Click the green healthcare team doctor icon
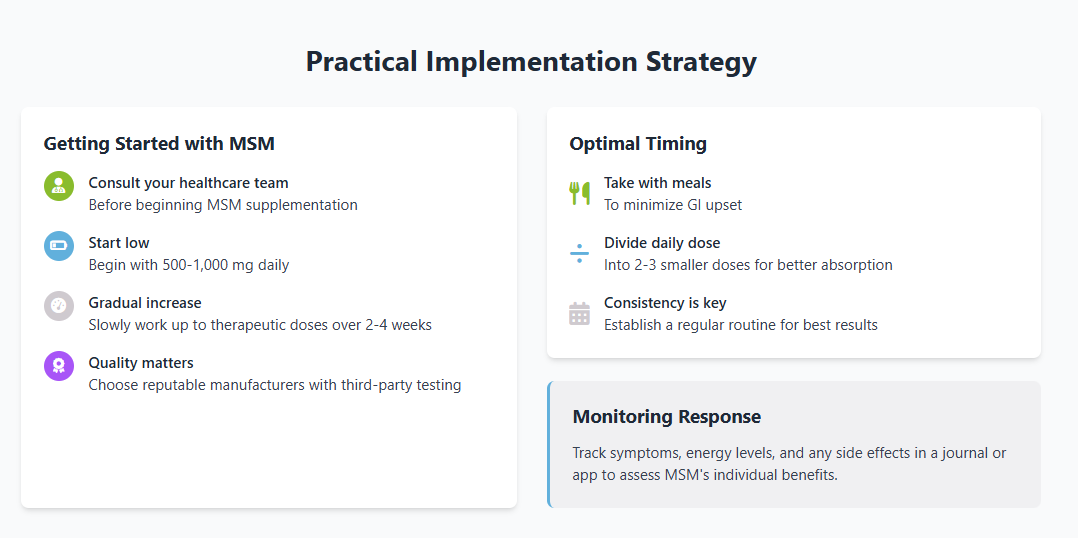1078x538 pixels. point(59,186)
